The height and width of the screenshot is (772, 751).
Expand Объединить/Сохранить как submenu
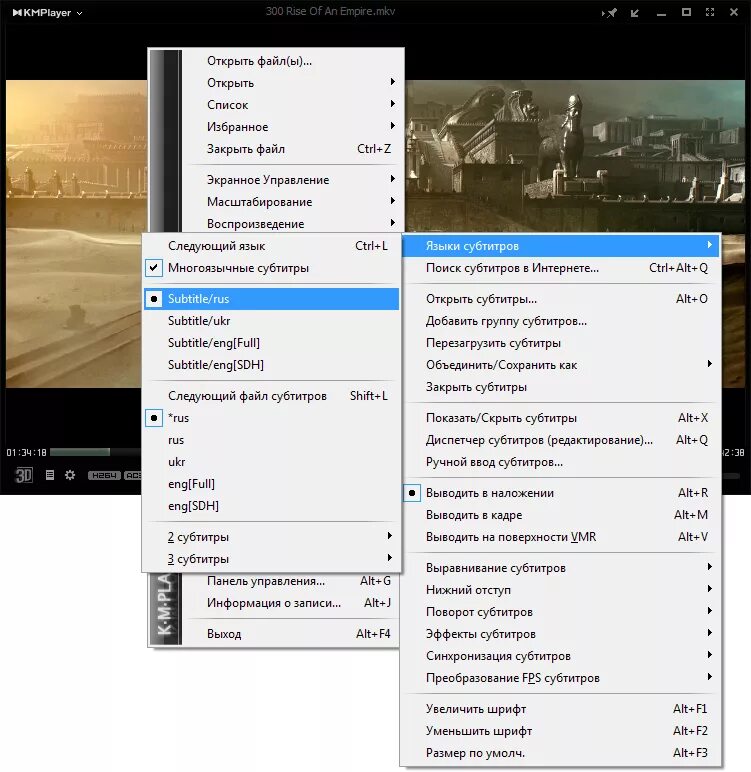560,365
